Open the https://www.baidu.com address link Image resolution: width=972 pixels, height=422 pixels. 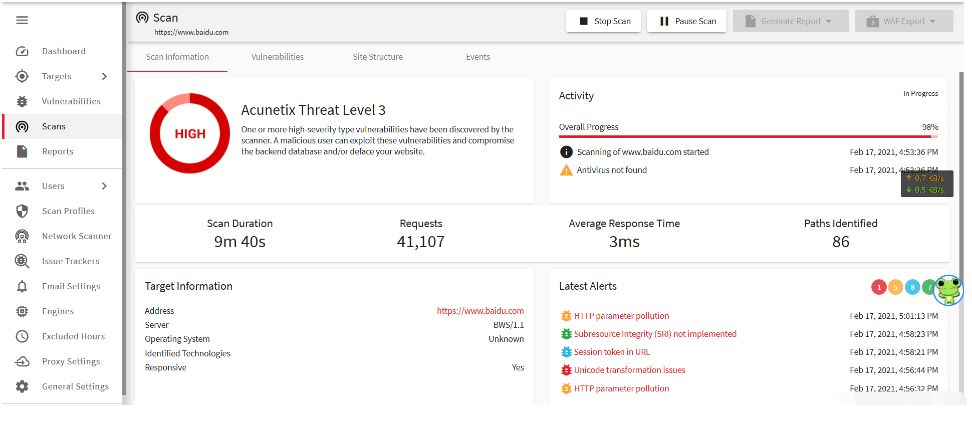480,311
